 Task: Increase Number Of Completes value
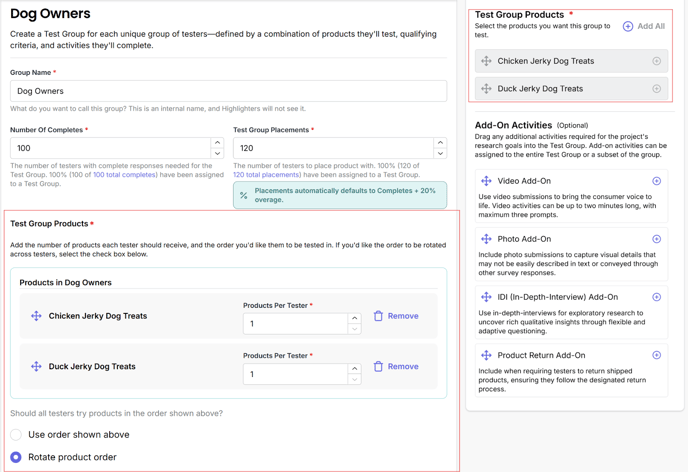(x=217, y=143)
